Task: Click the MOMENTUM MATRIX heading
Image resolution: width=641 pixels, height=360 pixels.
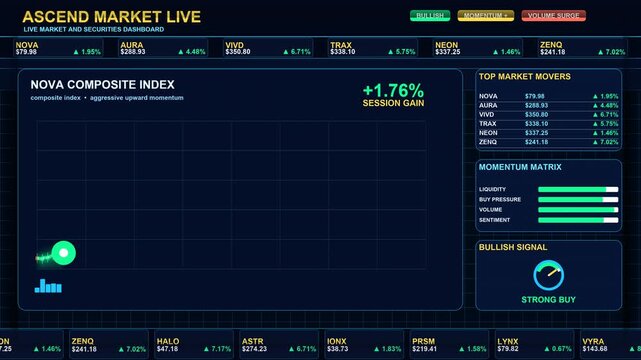Action: [x=520, y=167]
